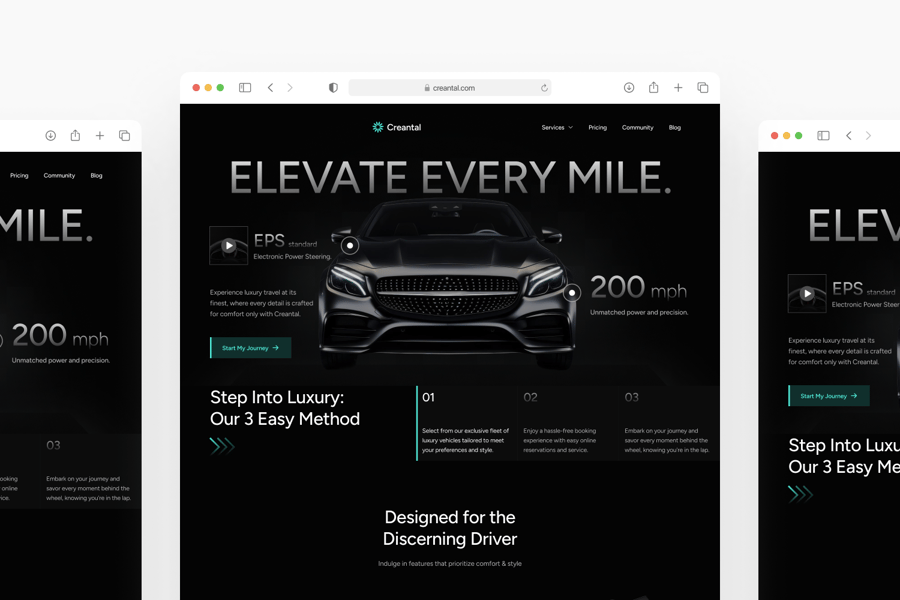Select hotspot marker beside the headlight at 200 mph
The image size is (900, 600).
click(x=572, y=293)
